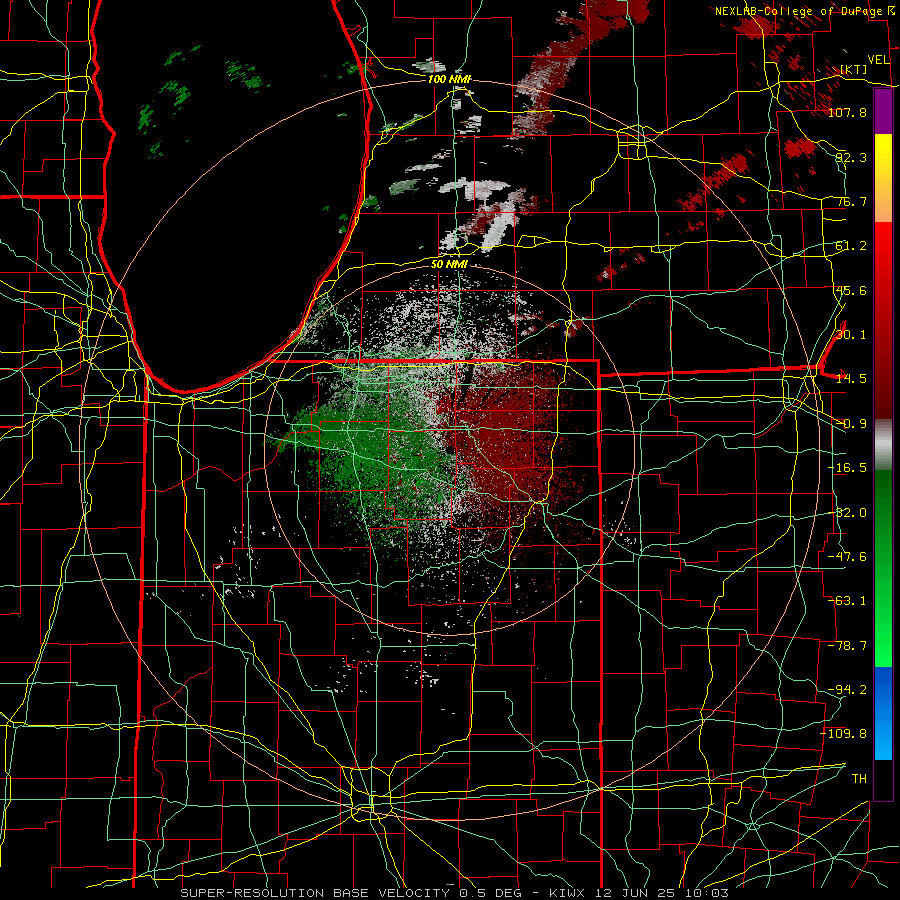
Task: Select the -0.9 value on velocity scale
Action: [851, 424]
